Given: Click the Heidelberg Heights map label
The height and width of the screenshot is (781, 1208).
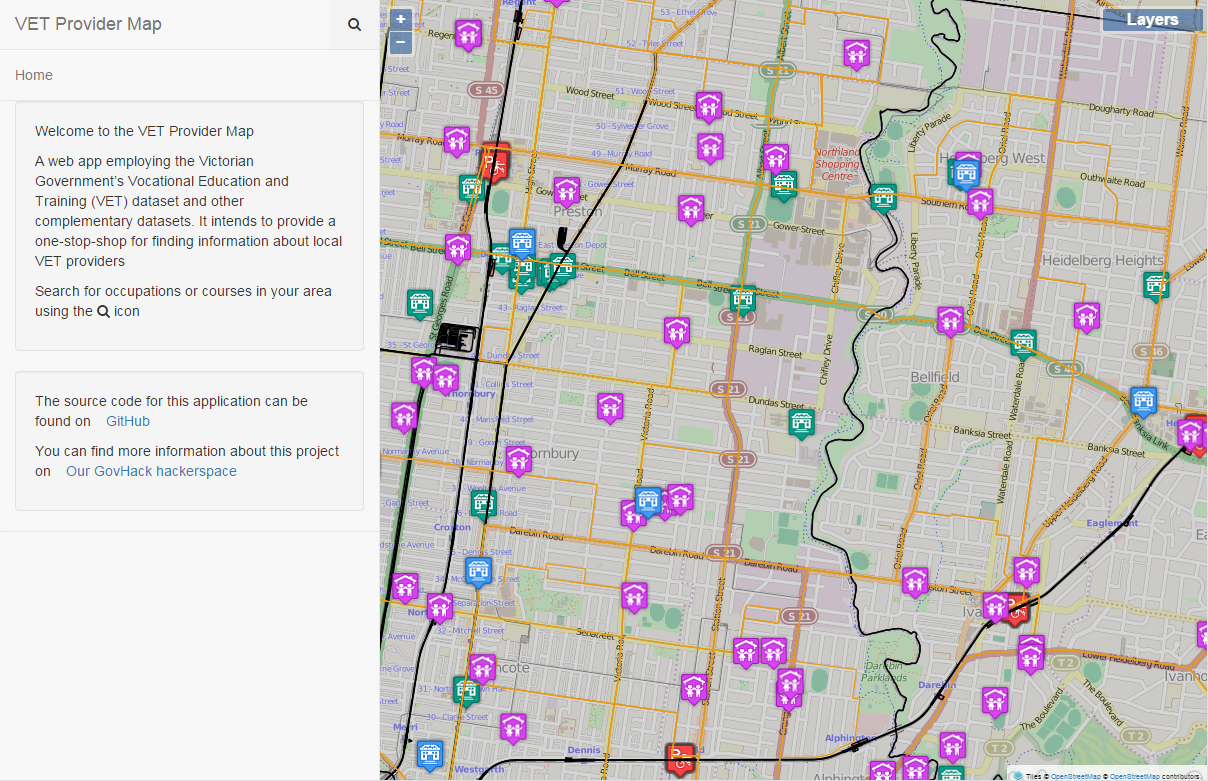Looking at the screenshot, I should tap(1103, 260).
